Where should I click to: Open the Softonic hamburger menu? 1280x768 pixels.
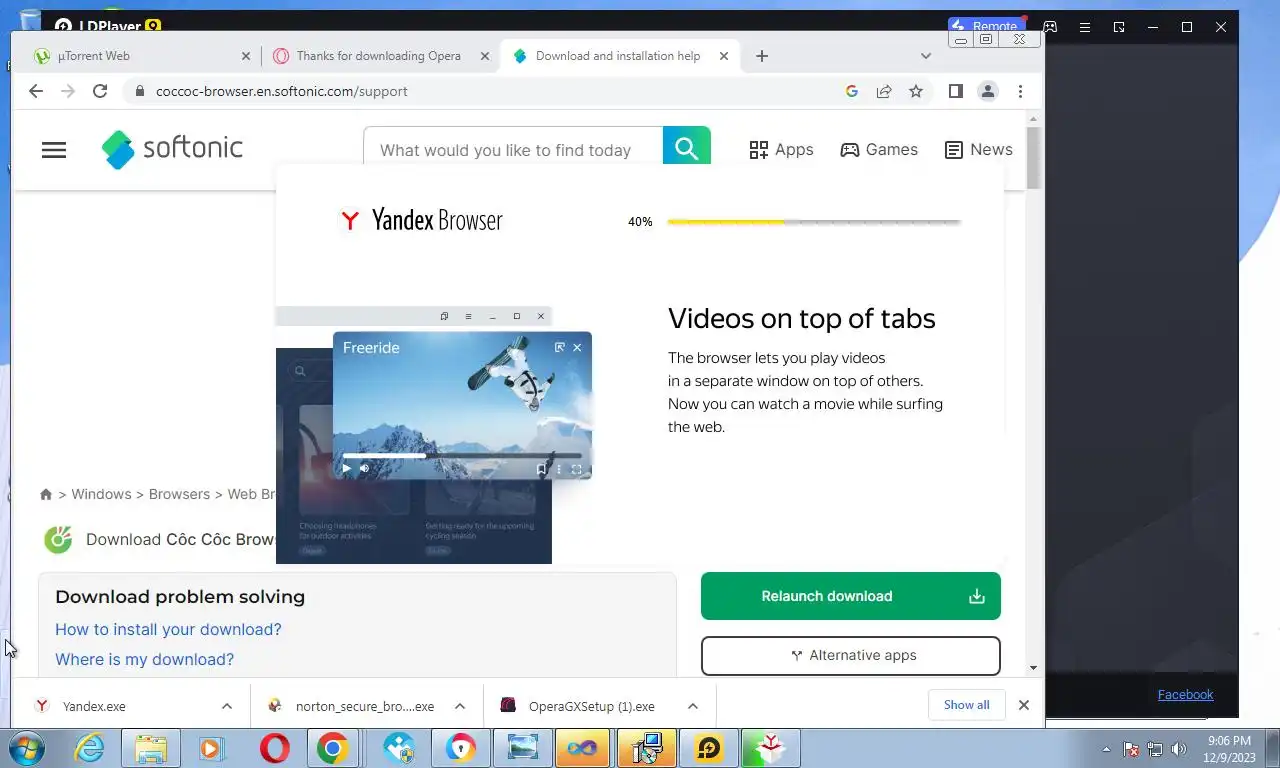click(54, 150)
